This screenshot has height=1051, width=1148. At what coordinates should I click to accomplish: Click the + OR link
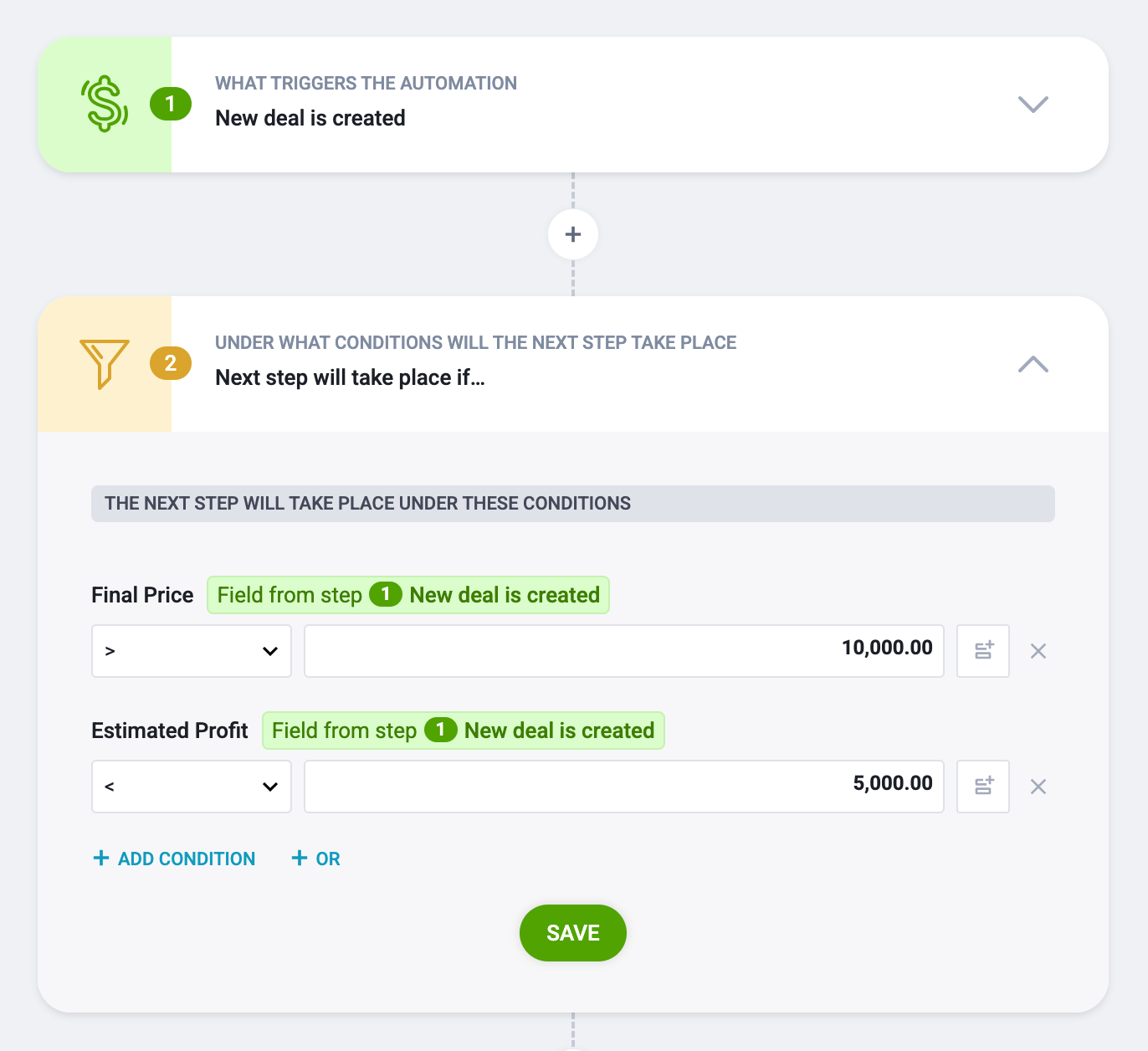[x=315, y=859]
